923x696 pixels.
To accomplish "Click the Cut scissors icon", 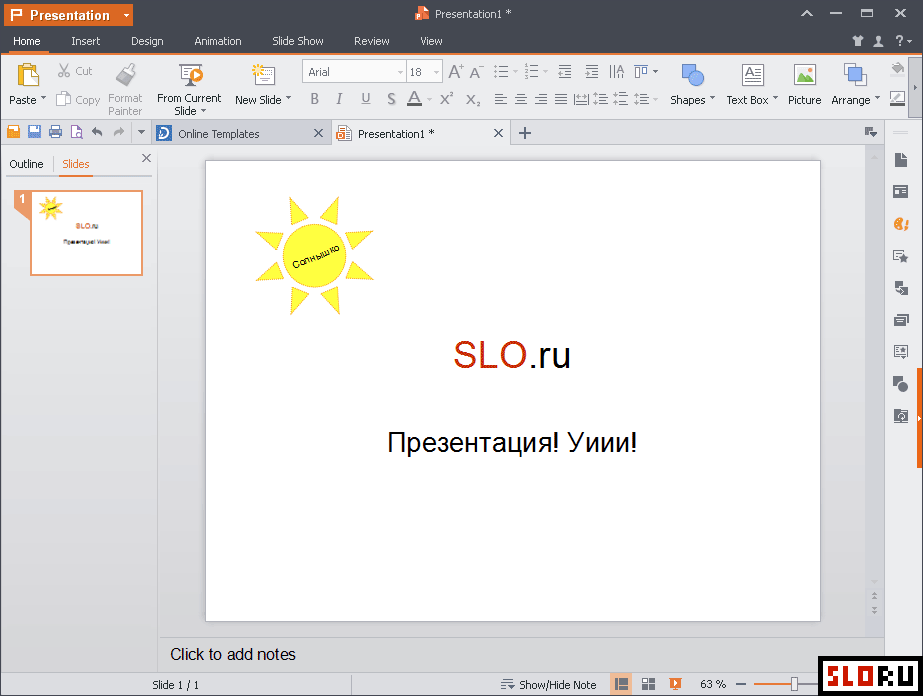I will (x=64, y=71).
